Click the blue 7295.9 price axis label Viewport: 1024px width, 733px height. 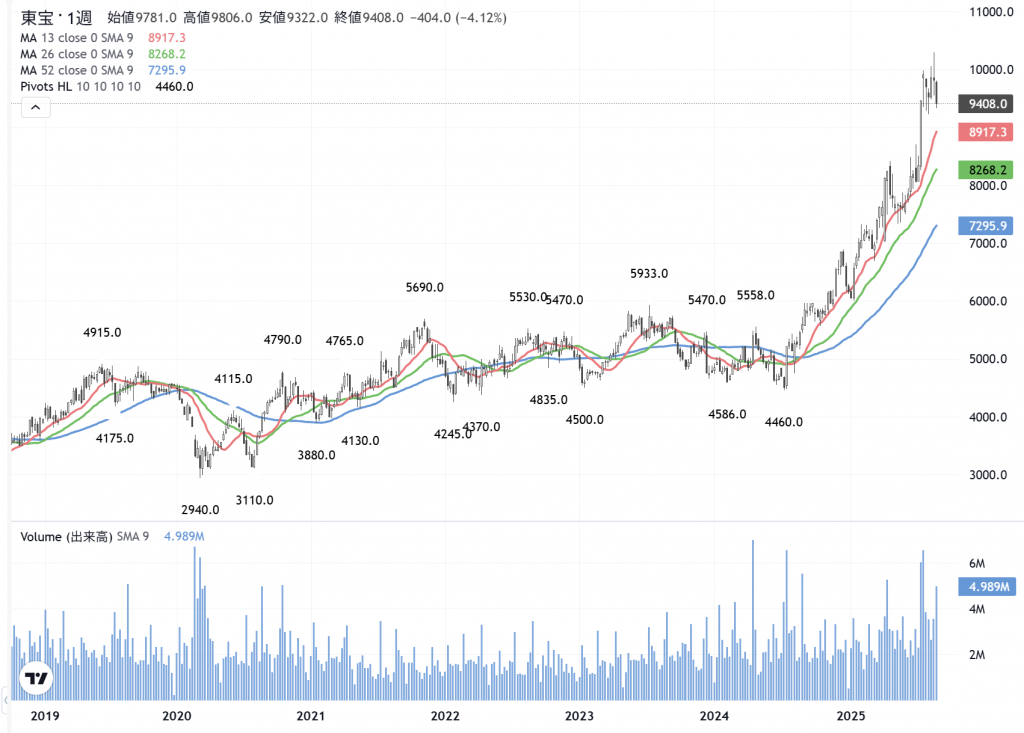click(x=985, y=226)
